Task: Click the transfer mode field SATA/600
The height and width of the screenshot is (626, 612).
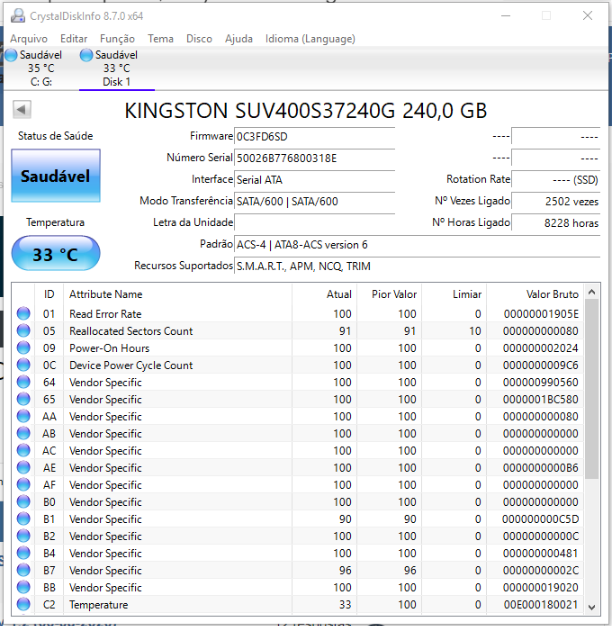Action: coord(315,201)
